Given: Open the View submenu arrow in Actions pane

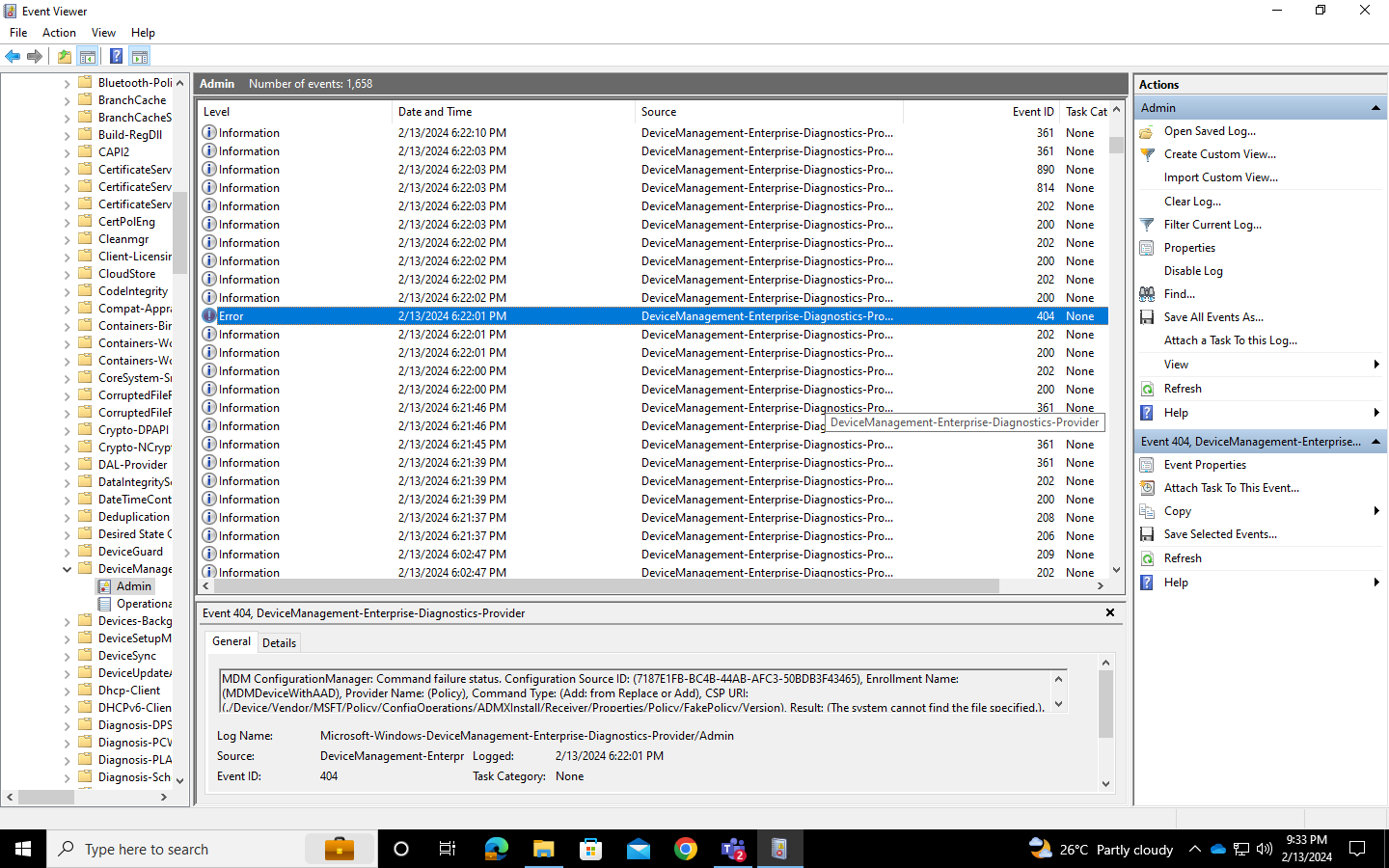Looking at the screenshot, I should click(x=1375, y=364).
